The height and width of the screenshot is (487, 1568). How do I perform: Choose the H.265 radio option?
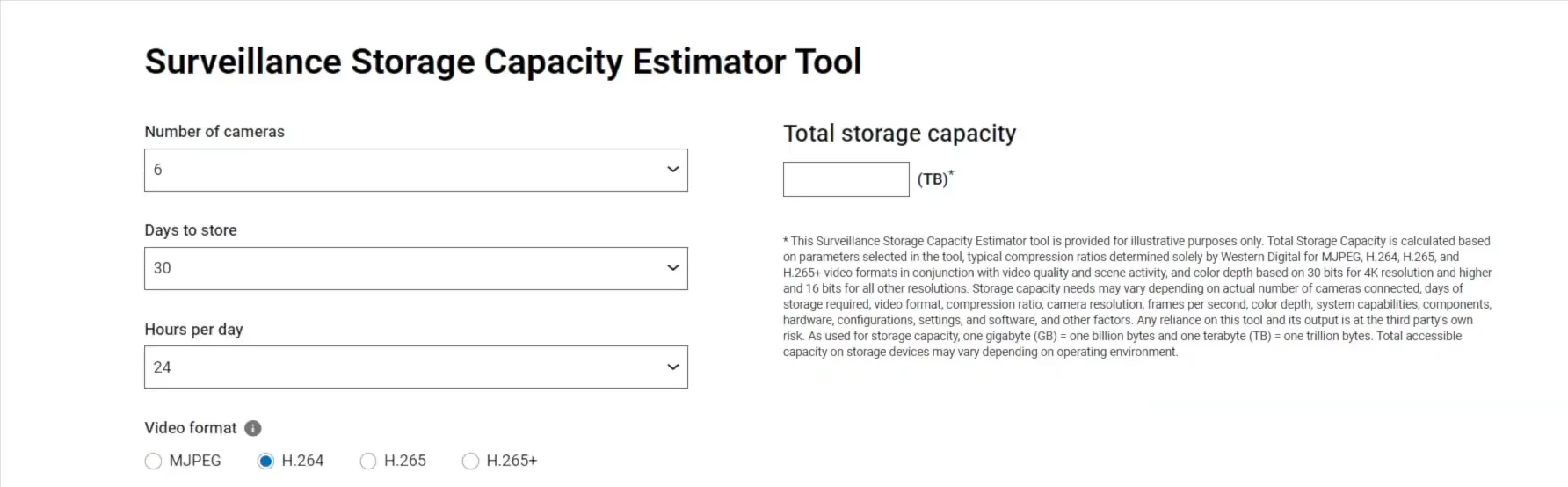[x=368, y=462]
